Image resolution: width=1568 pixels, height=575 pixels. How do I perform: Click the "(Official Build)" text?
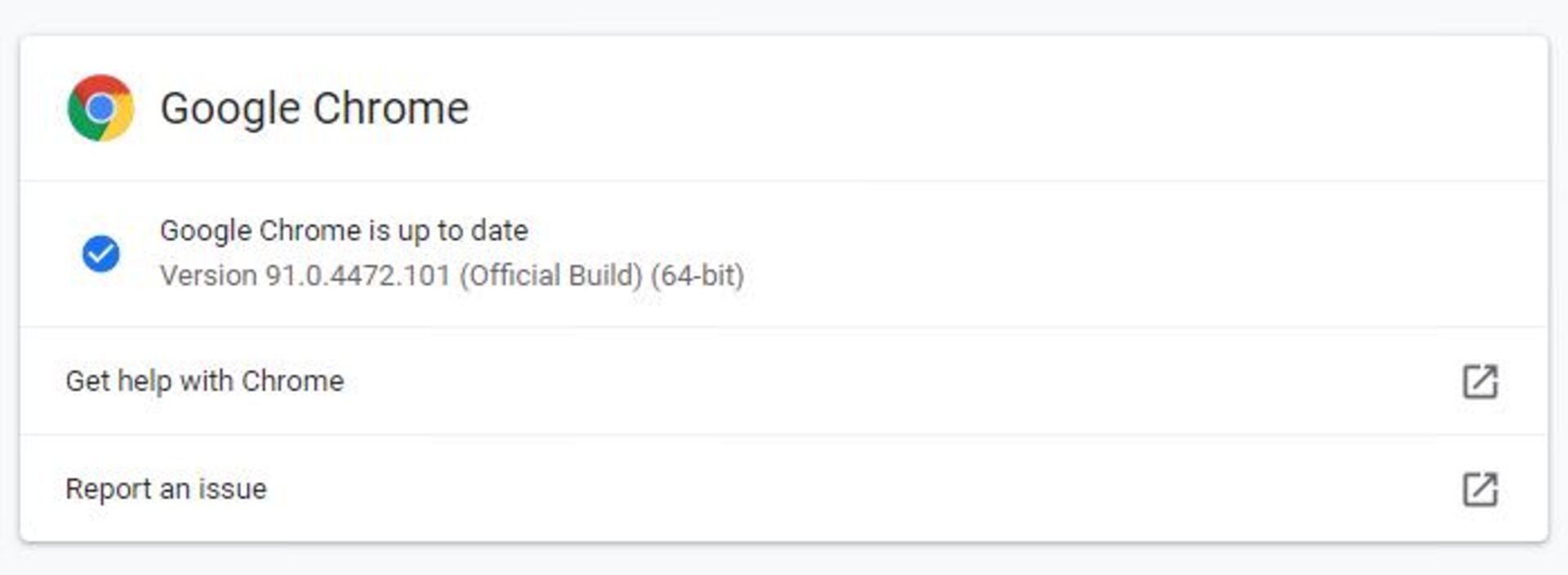pos(551,275)
